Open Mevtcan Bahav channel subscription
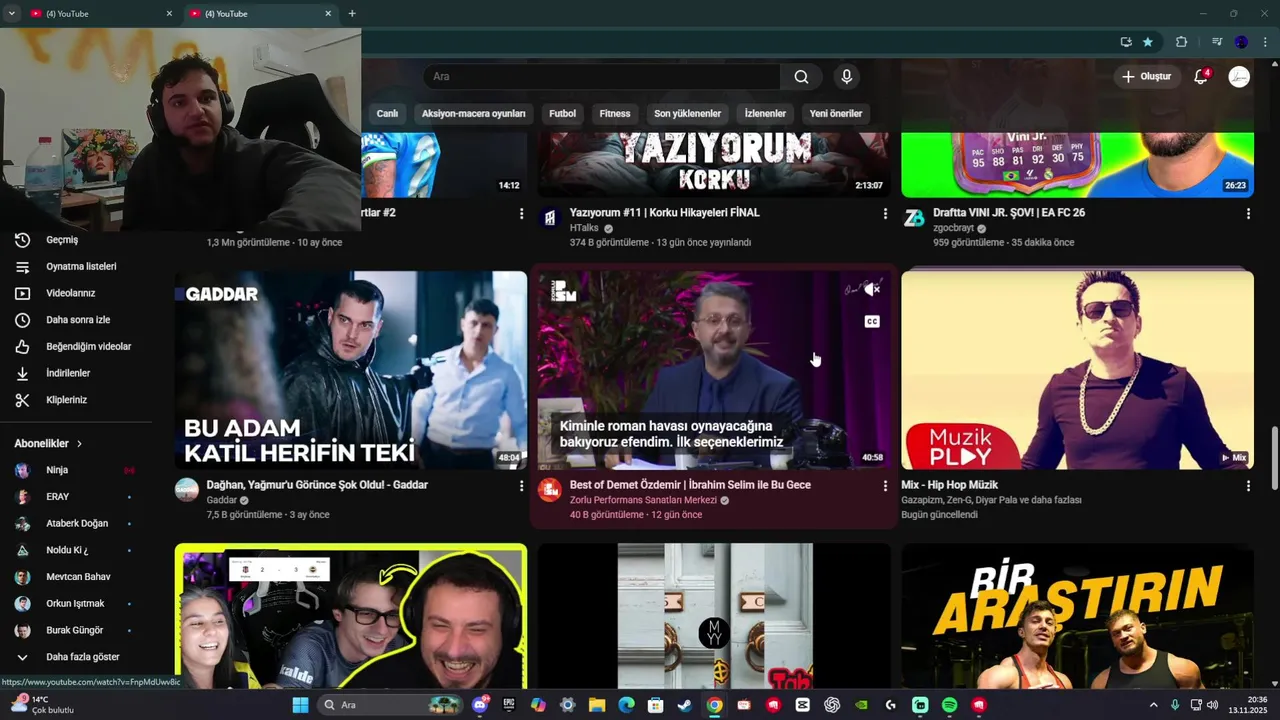 pos(76,577)
